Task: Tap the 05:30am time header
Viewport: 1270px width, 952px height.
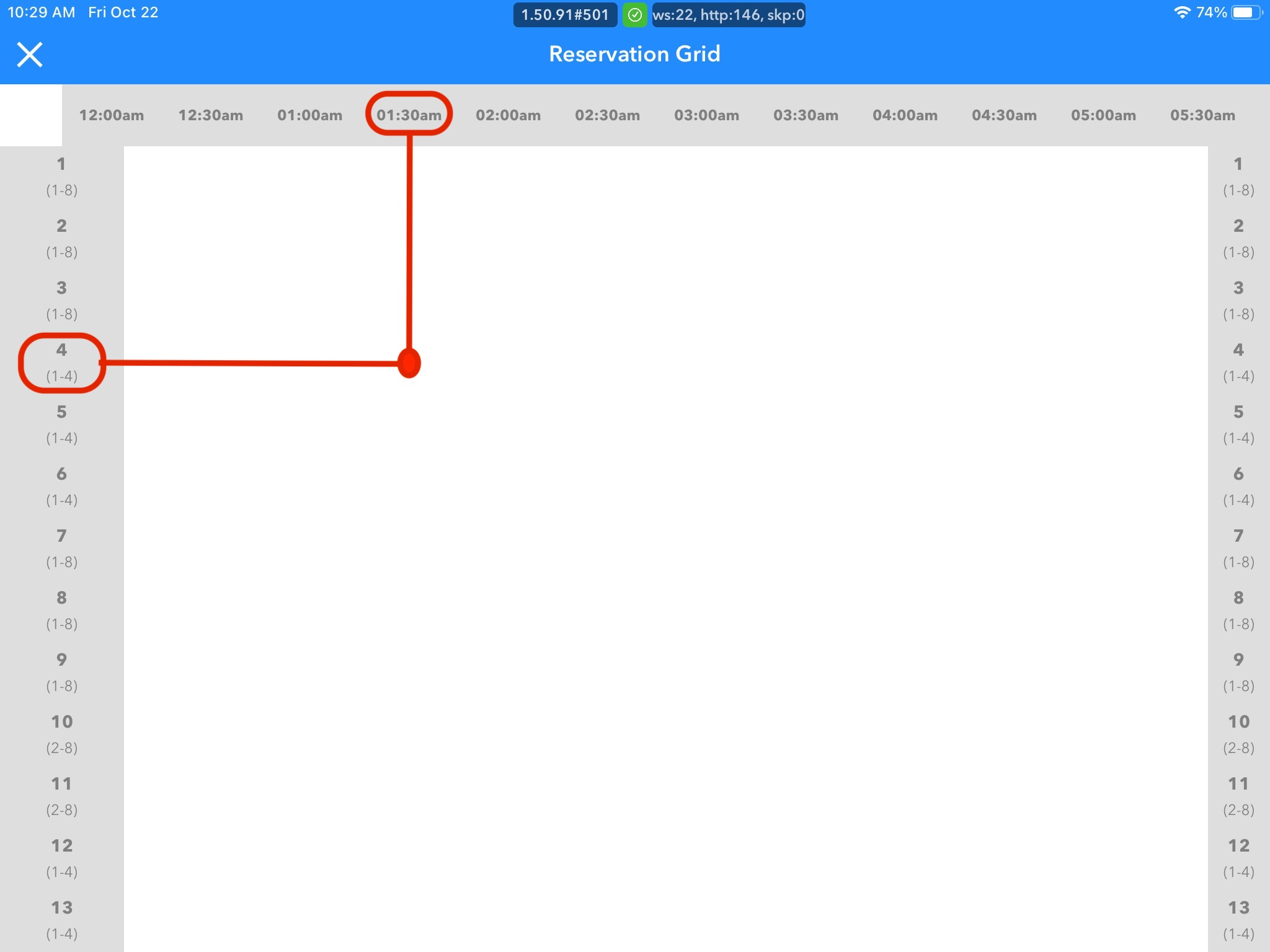Action: pyautogui.click(x=1202, y=115)
